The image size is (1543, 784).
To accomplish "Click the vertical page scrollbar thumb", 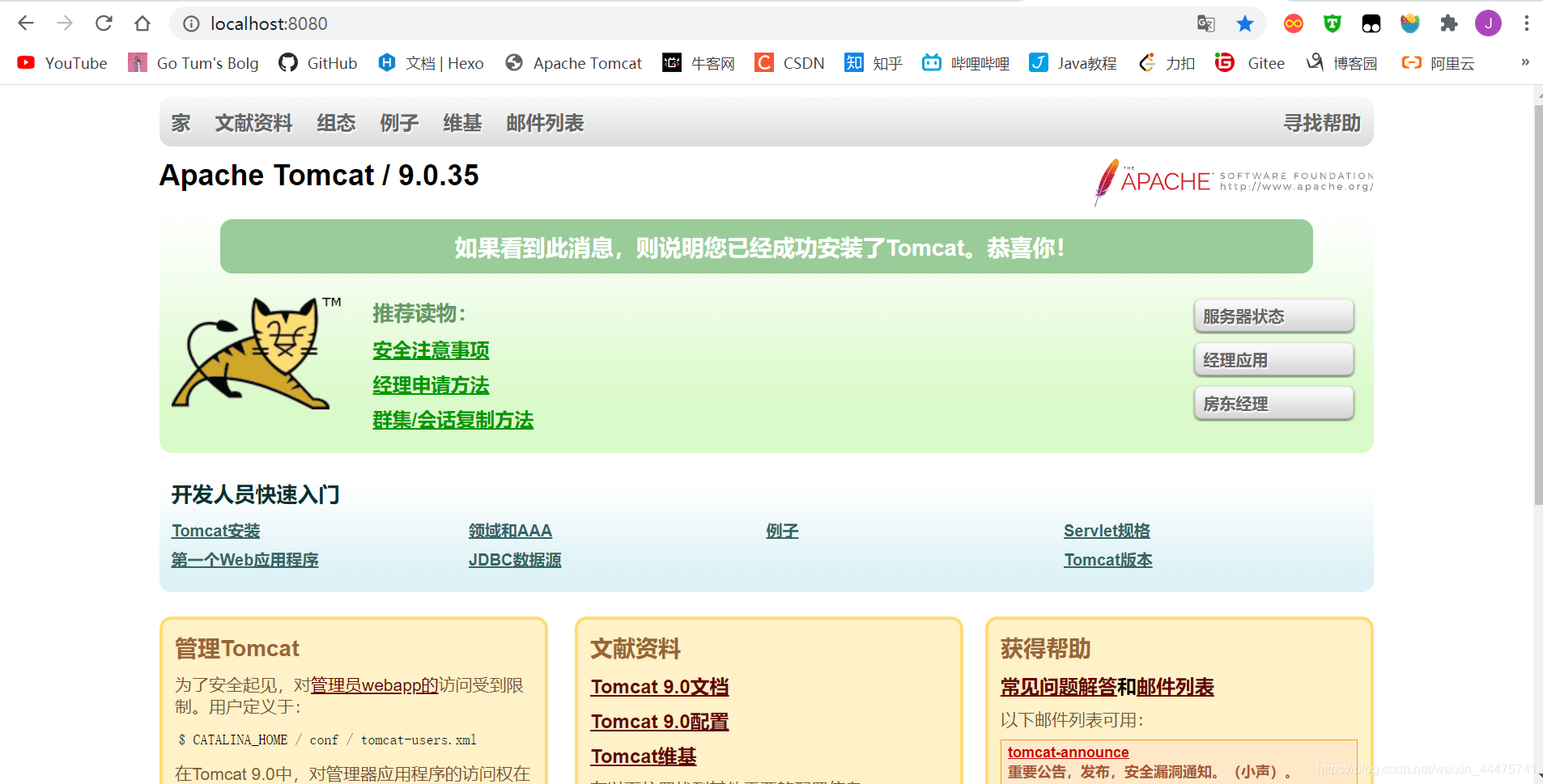I will [1538, 303].
